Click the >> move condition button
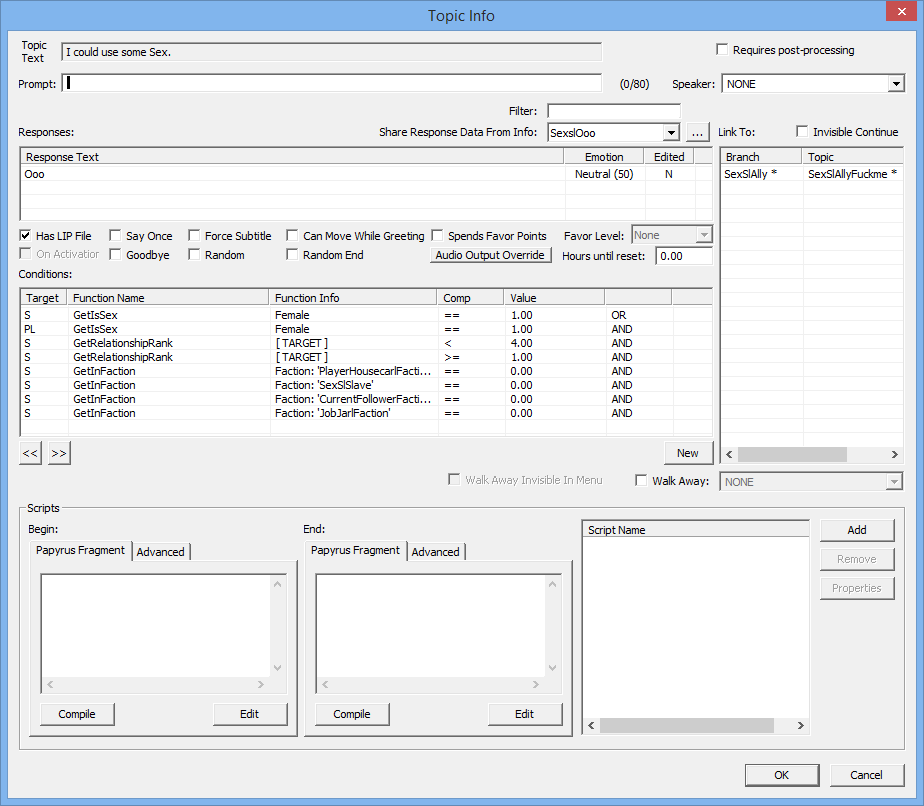The height and width of the screenshot is (806, 924). (59, 453)
